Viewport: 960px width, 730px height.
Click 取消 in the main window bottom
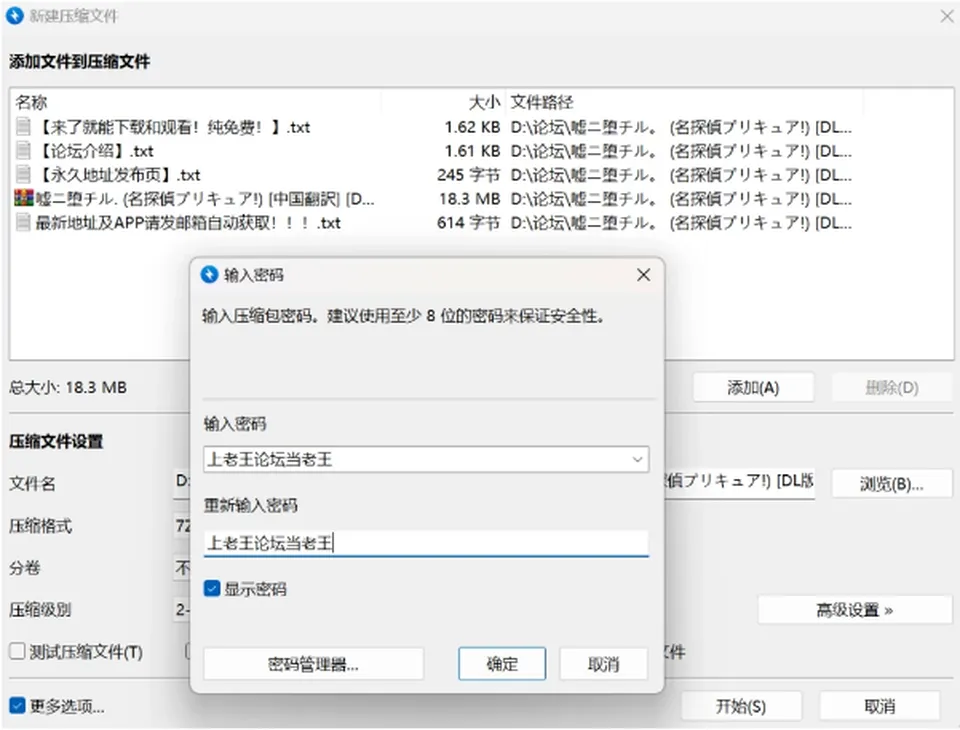pos(880,707)
